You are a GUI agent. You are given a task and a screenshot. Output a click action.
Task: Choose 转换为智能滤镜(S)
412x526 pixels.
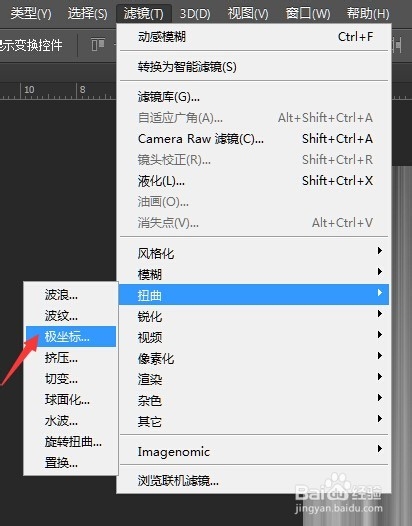tap(254, 67)
